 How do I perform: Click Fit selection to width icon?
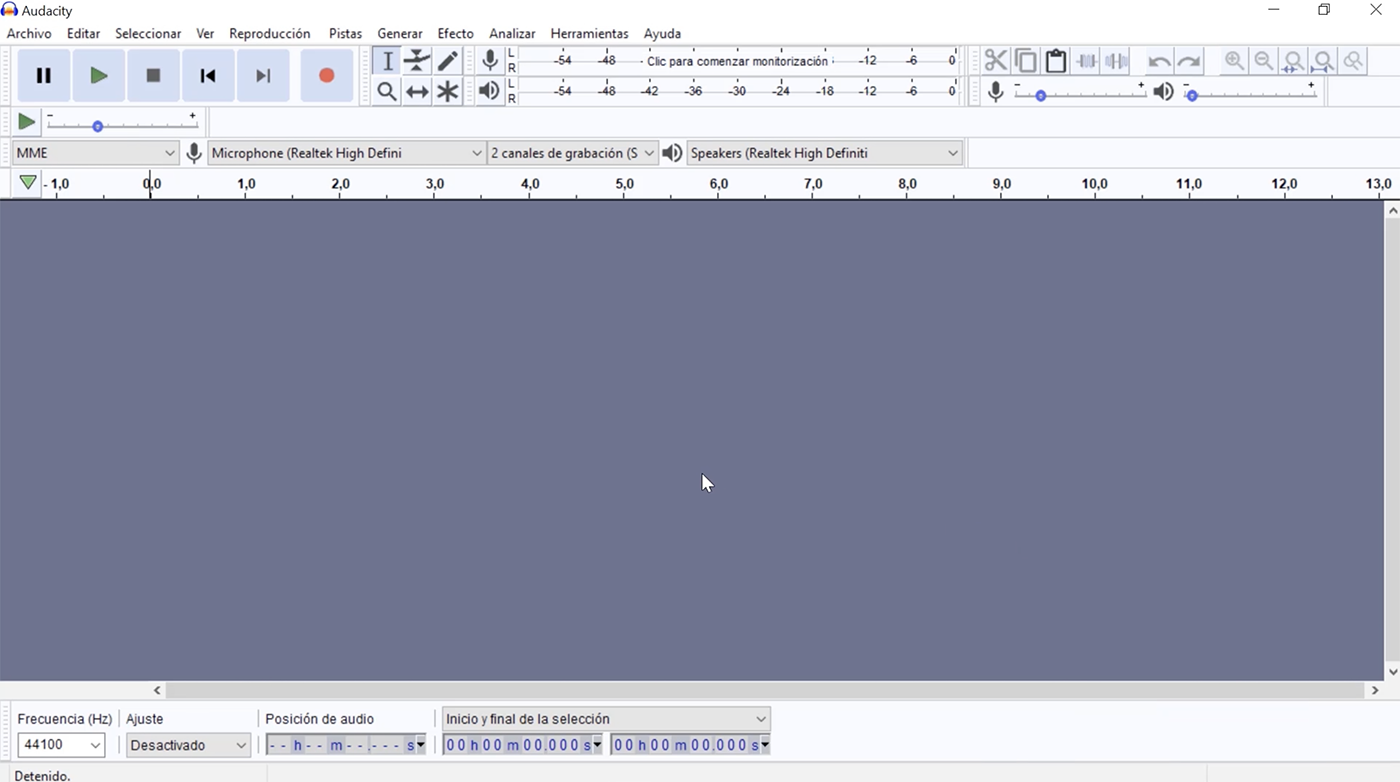click(1294, 61)
